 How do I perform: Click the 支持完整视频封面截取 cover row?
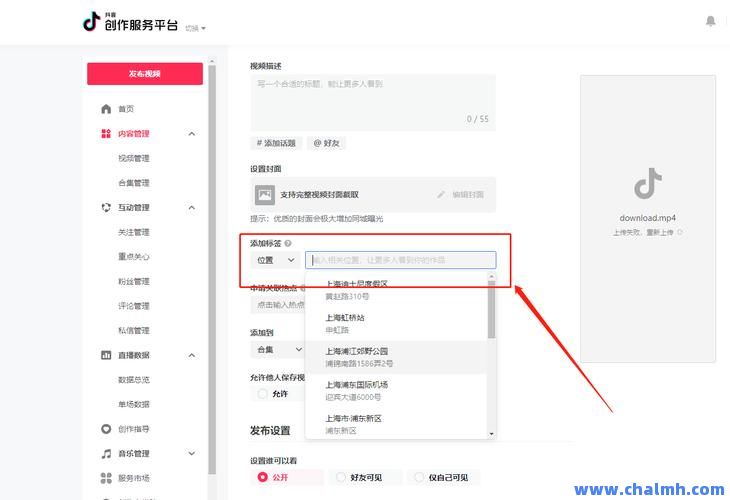tap(373, 195)
